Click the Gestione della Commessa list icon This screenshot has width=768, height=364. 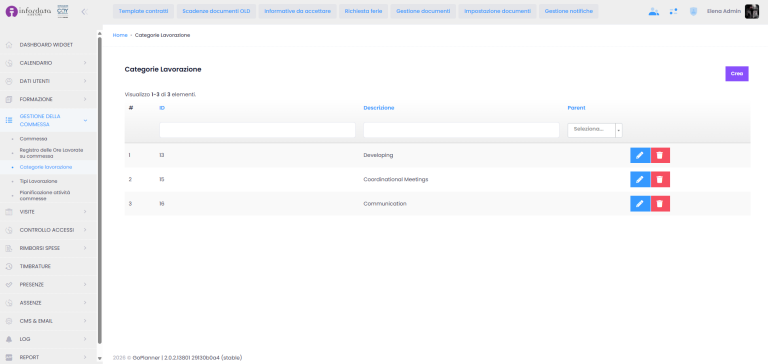[9, 120]
